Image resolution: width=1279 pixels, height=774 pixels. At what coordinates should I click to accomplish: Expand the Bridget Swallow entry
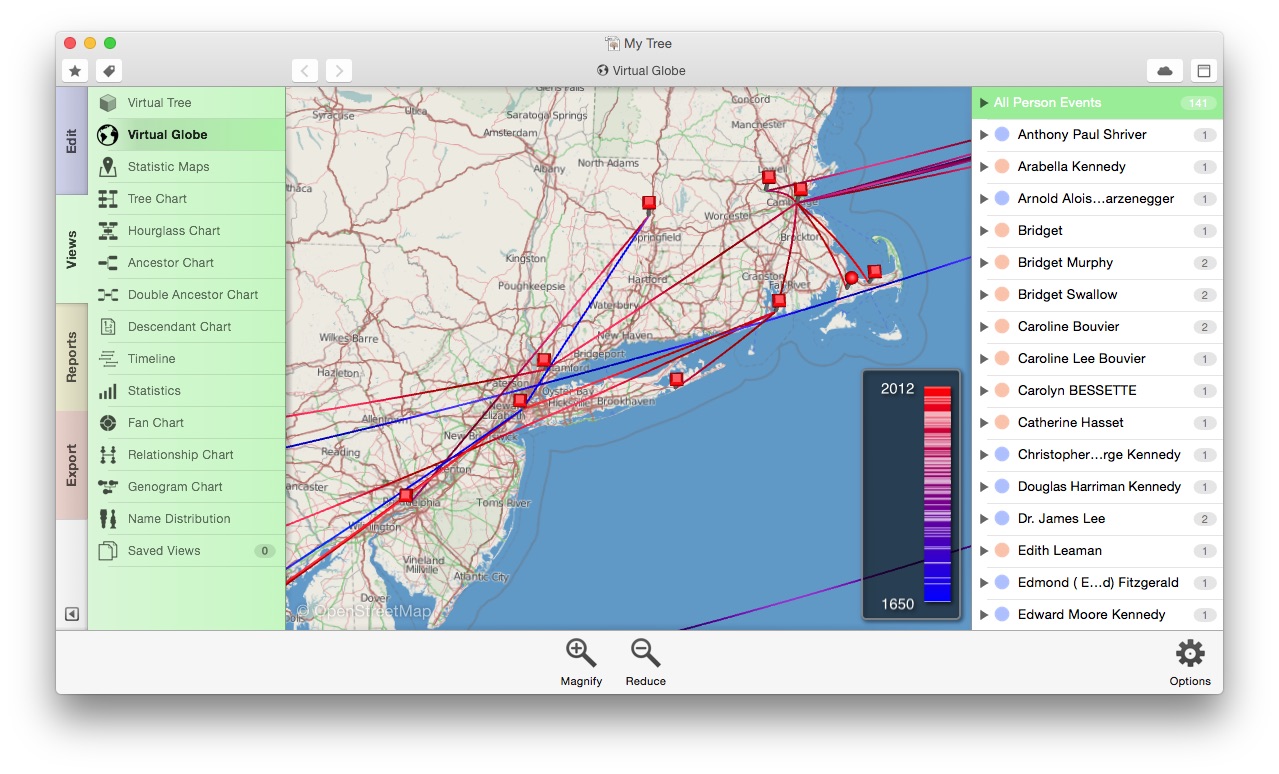click(984, 295)
